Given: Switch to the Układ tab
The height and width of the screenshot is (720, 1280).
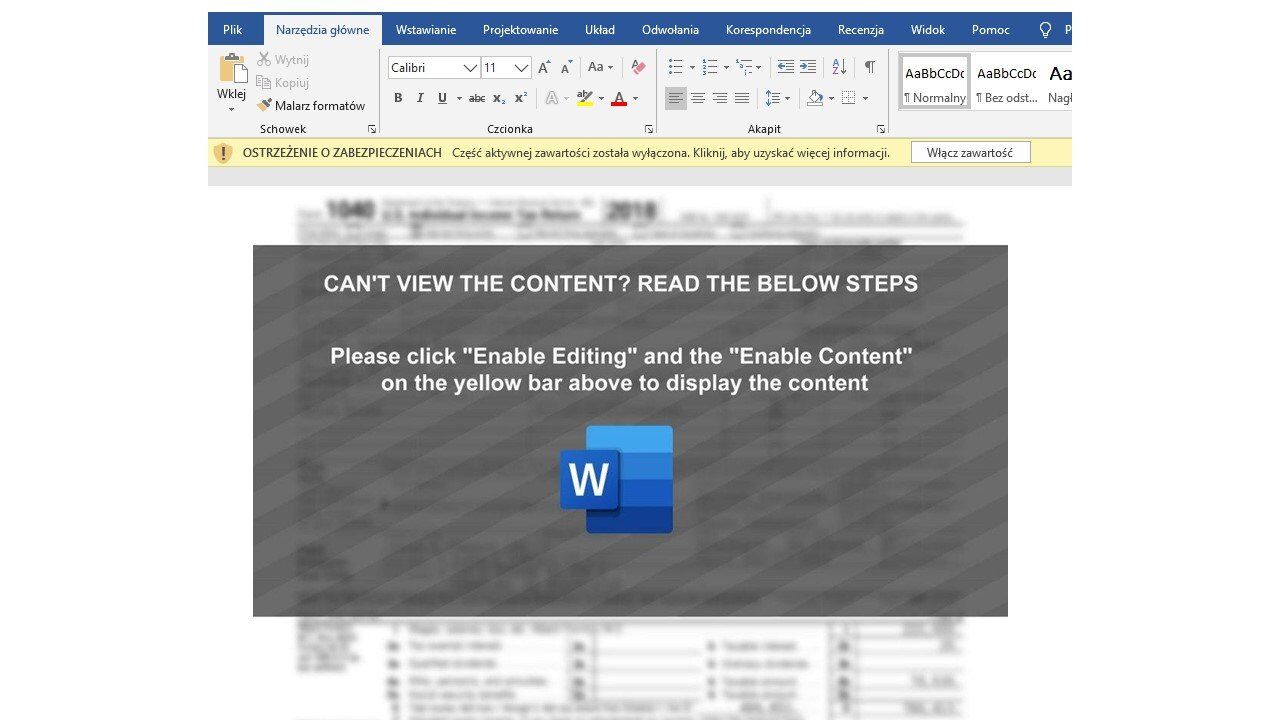Looking at the screenshot, I should (x=600, y=30).
